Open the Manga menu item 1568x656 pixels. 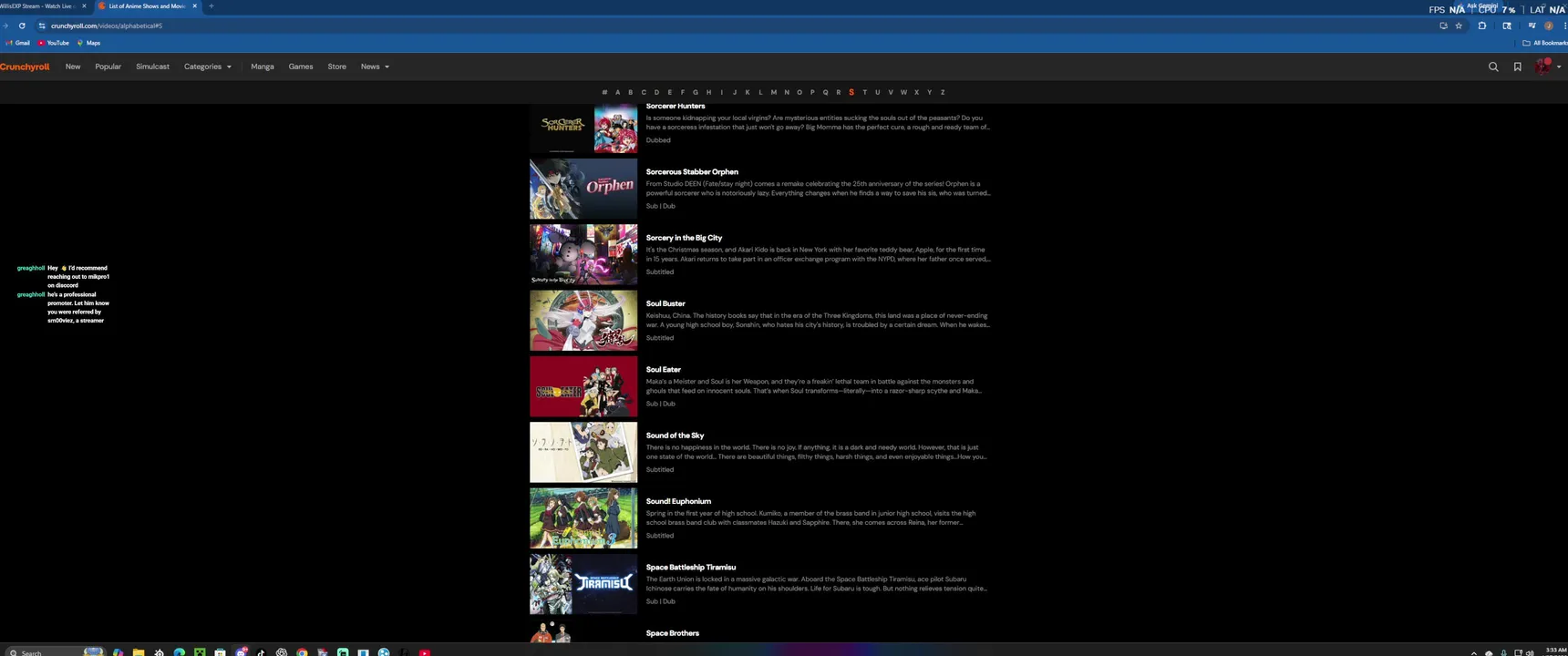coord(263,67)
